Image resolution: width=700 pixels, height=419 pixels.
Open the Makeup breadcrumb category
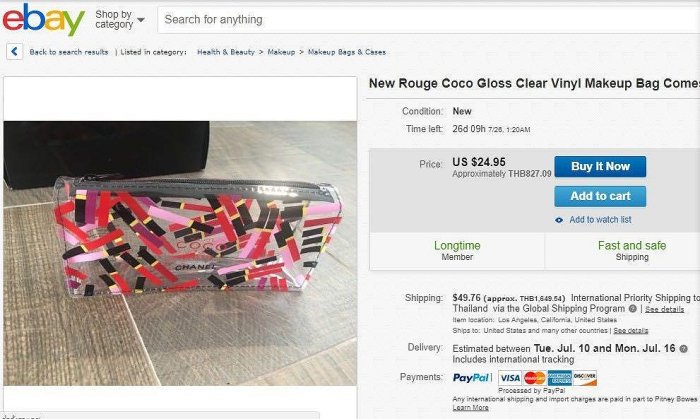pos(281,52)
